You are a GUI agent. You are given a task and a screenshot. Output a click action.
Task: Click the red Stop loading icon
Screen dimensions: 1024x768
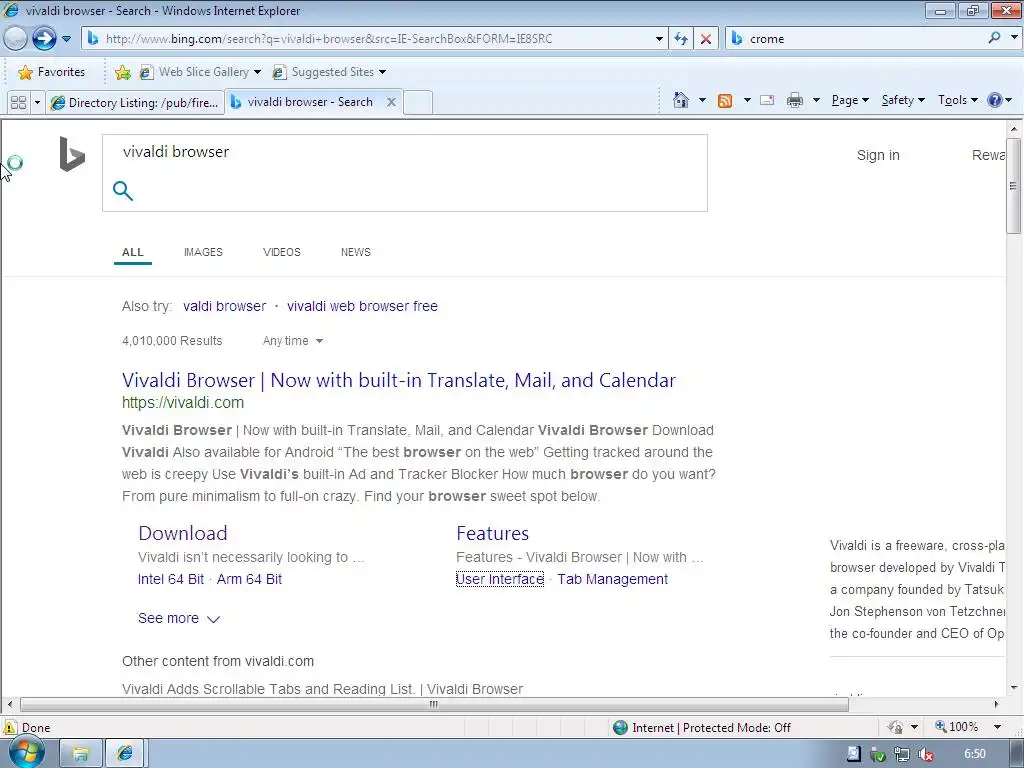(706, 39)
